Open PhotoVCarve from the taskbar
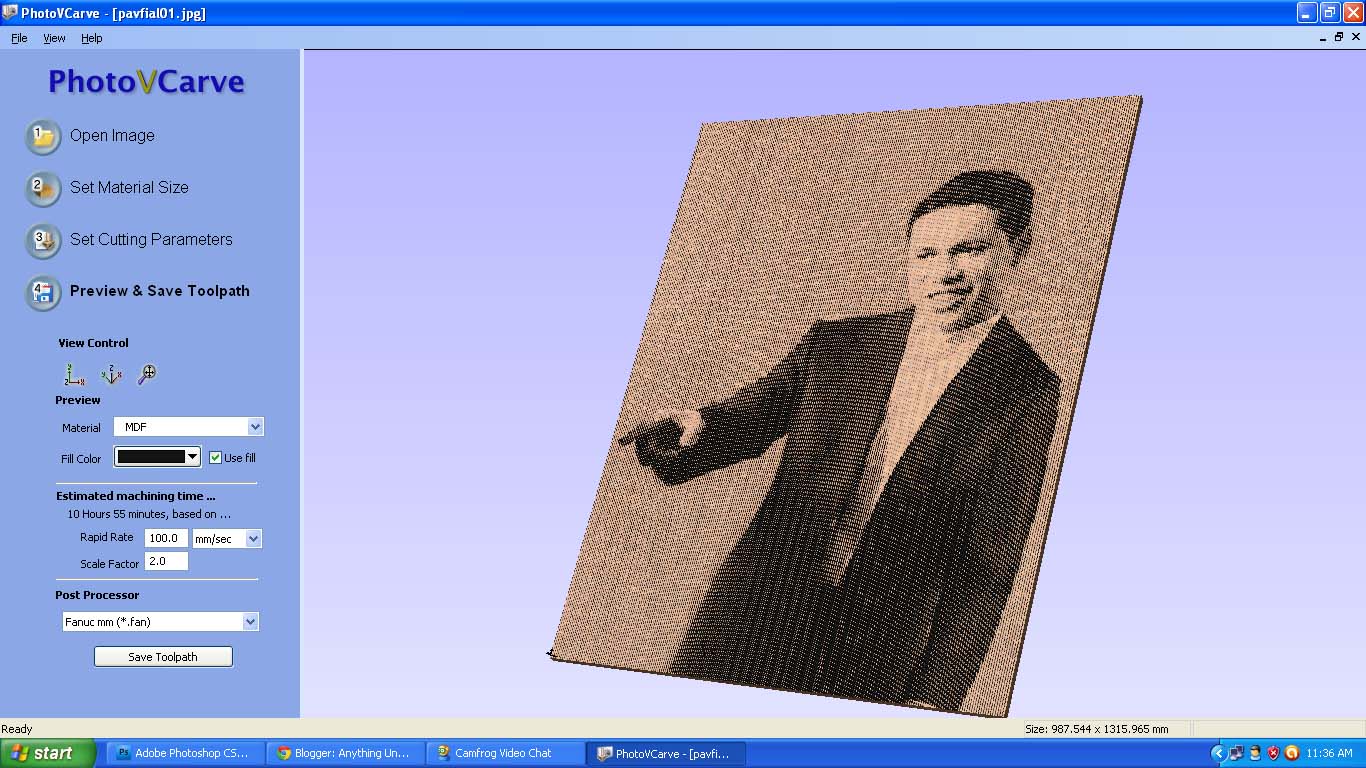This screenshot has height=768, width=1366. [666, 753]
